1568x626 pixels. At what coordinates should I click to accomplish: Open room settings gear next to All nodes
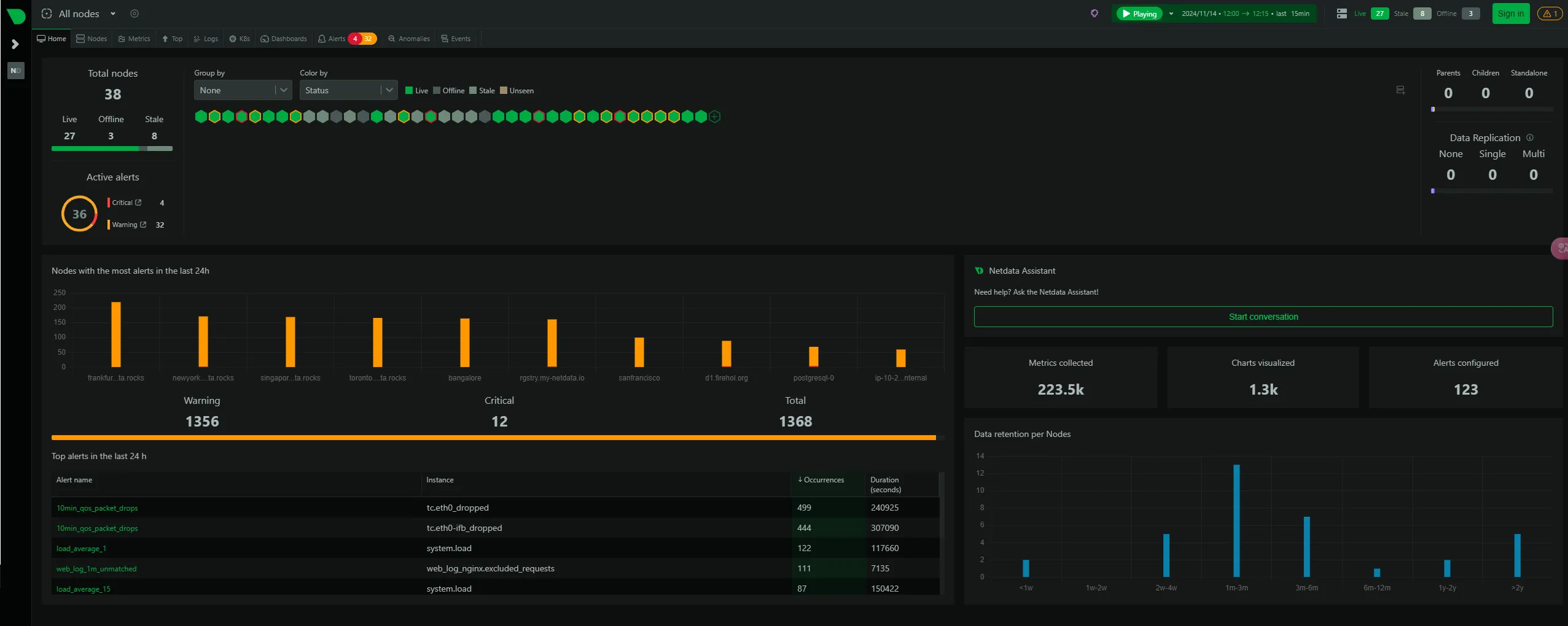point(135,14)
